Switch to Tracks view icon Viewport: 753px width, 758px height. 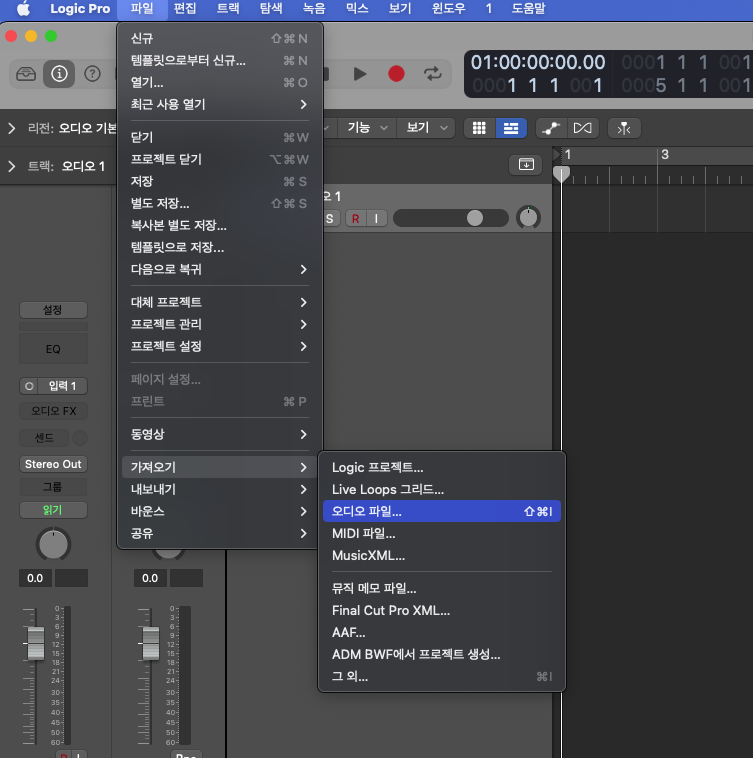[x=511, y=128]
